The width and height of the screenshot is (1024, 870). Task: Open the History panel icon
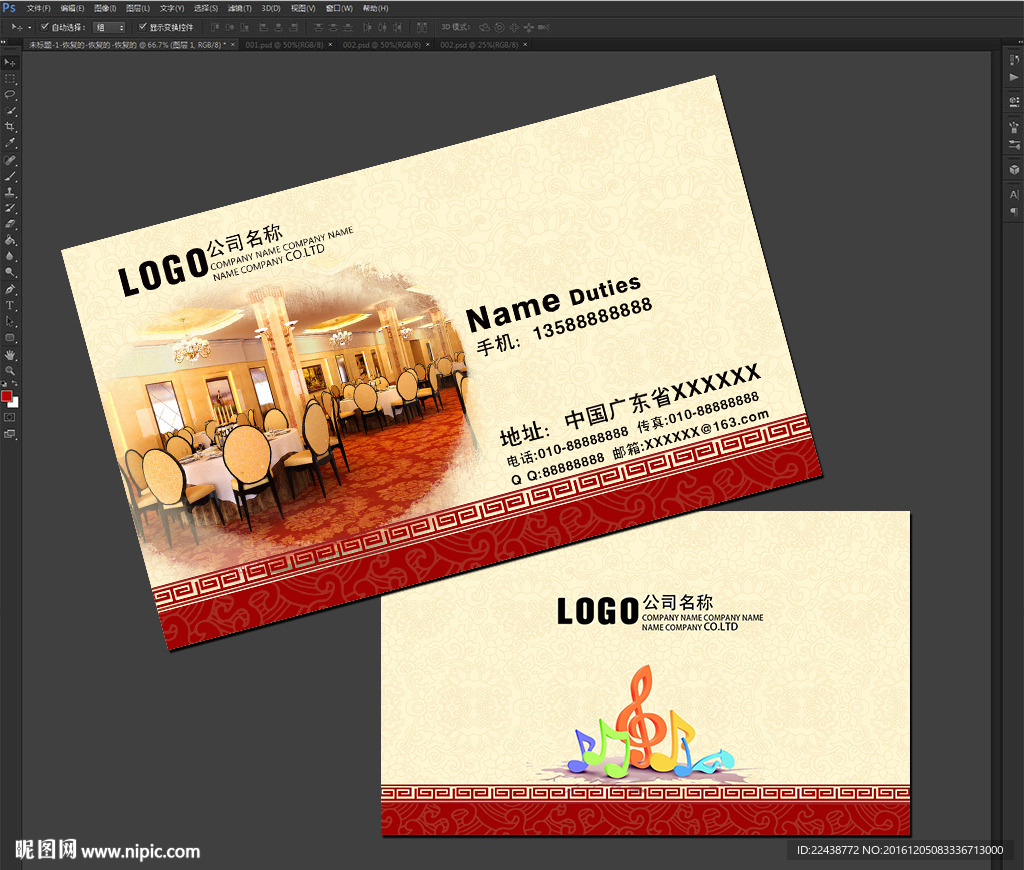tap(1014, 59)
